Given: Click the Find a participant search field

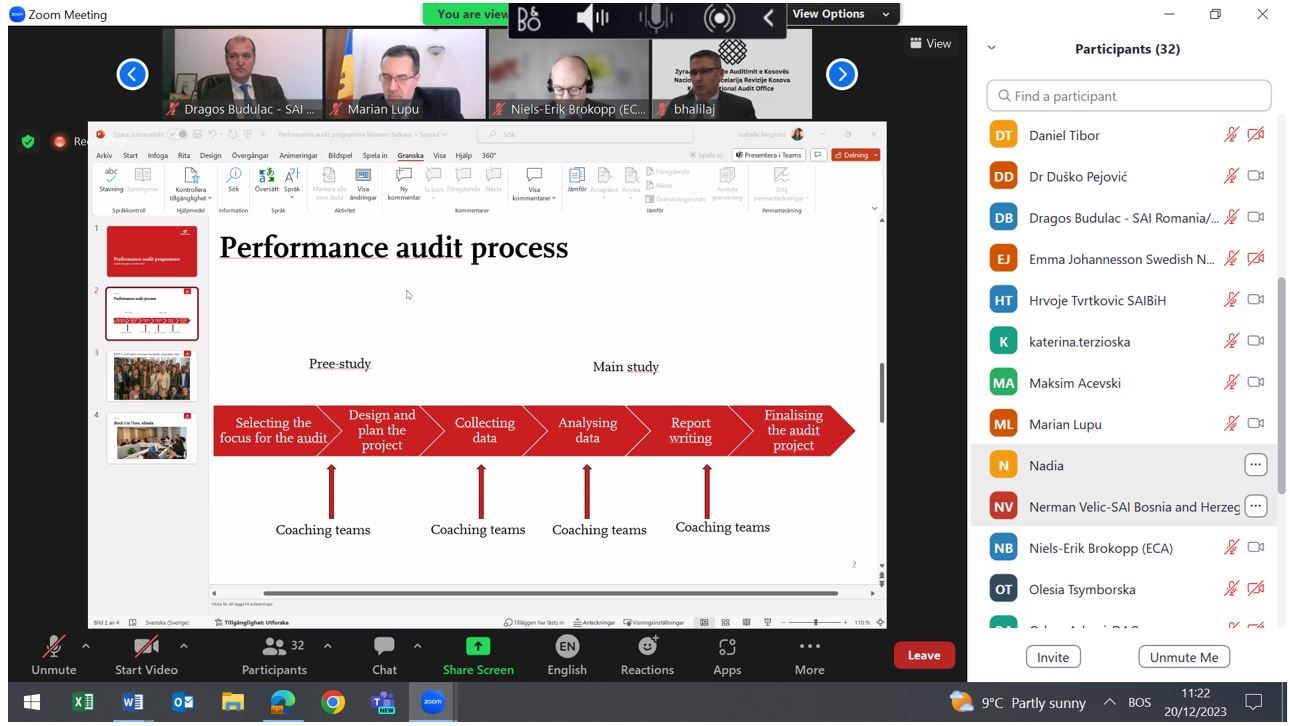Looking at the screenshot, I should [1129, 96].
